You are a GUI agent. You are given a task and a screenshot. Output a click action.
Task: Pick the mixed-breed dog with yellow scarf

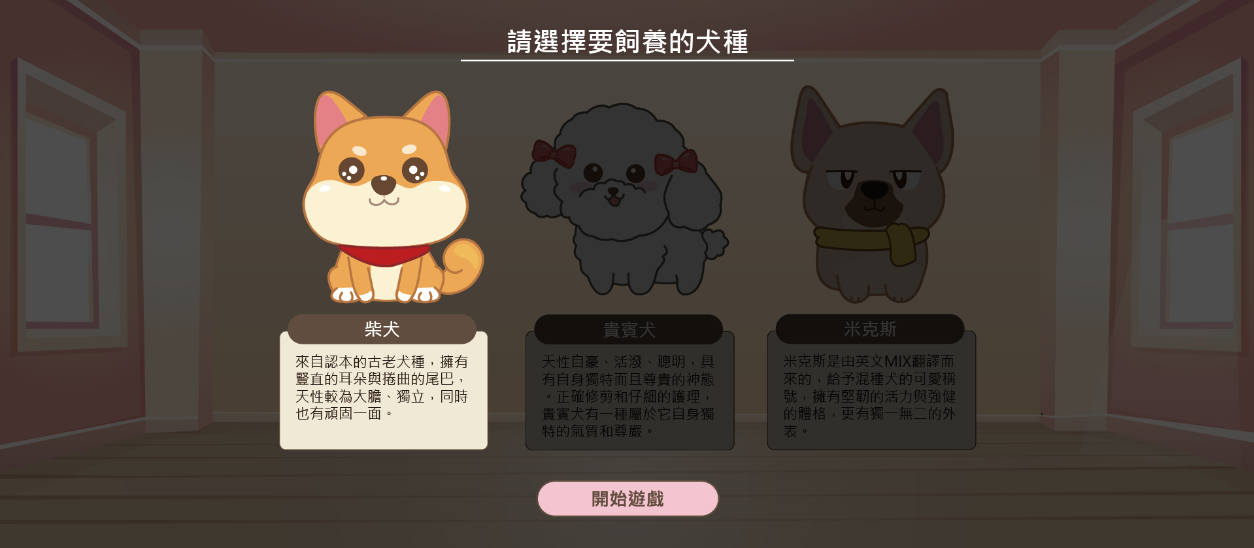point(871,195)
